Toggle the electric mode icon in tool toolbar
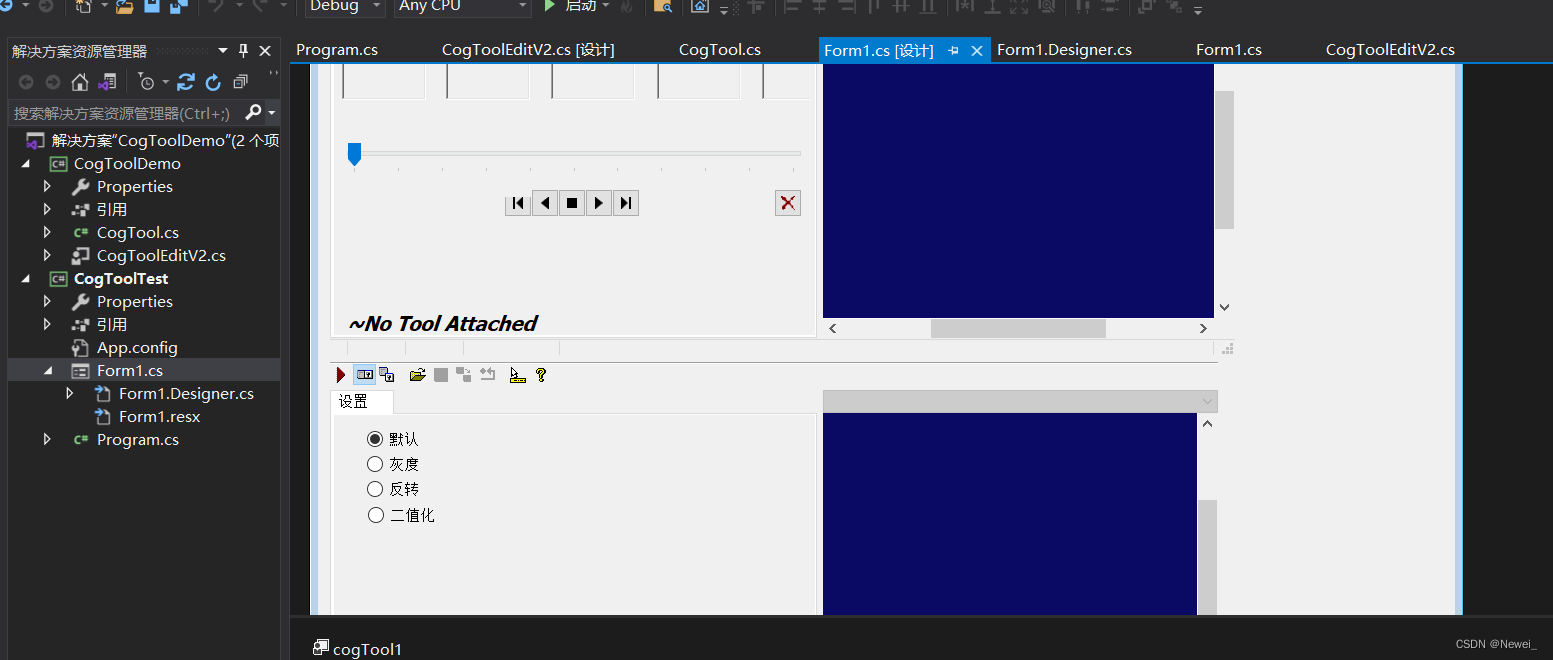The height and width of the screenshot is (660, 1553). pyautogui.click(x=365, y=375)
